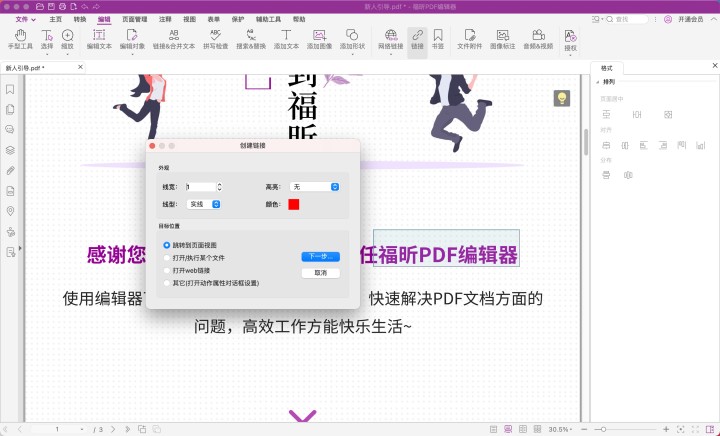Open the 书签 bookmark tool
The height and width of the screenshot is (436, 720).
tap(438, 39)
